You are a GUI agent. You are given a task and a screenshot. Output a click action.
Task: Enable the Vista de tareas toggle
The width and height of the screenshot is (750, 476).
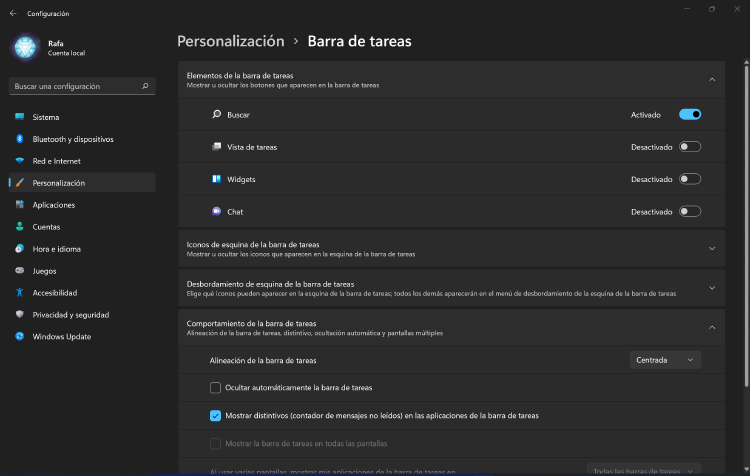(690, 147)
